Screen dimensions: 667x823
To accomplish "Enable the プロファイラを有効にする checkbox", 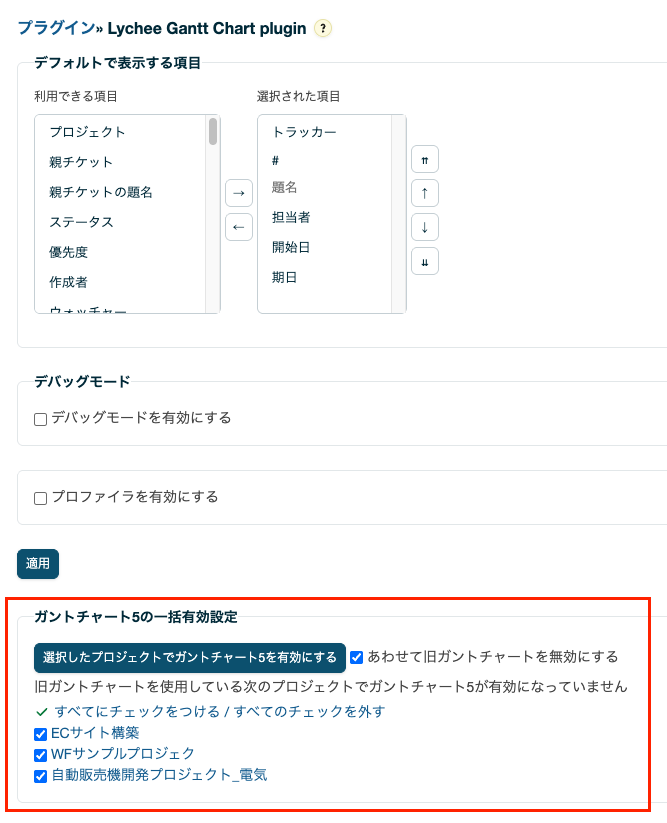I will click(x=41, y=498).
